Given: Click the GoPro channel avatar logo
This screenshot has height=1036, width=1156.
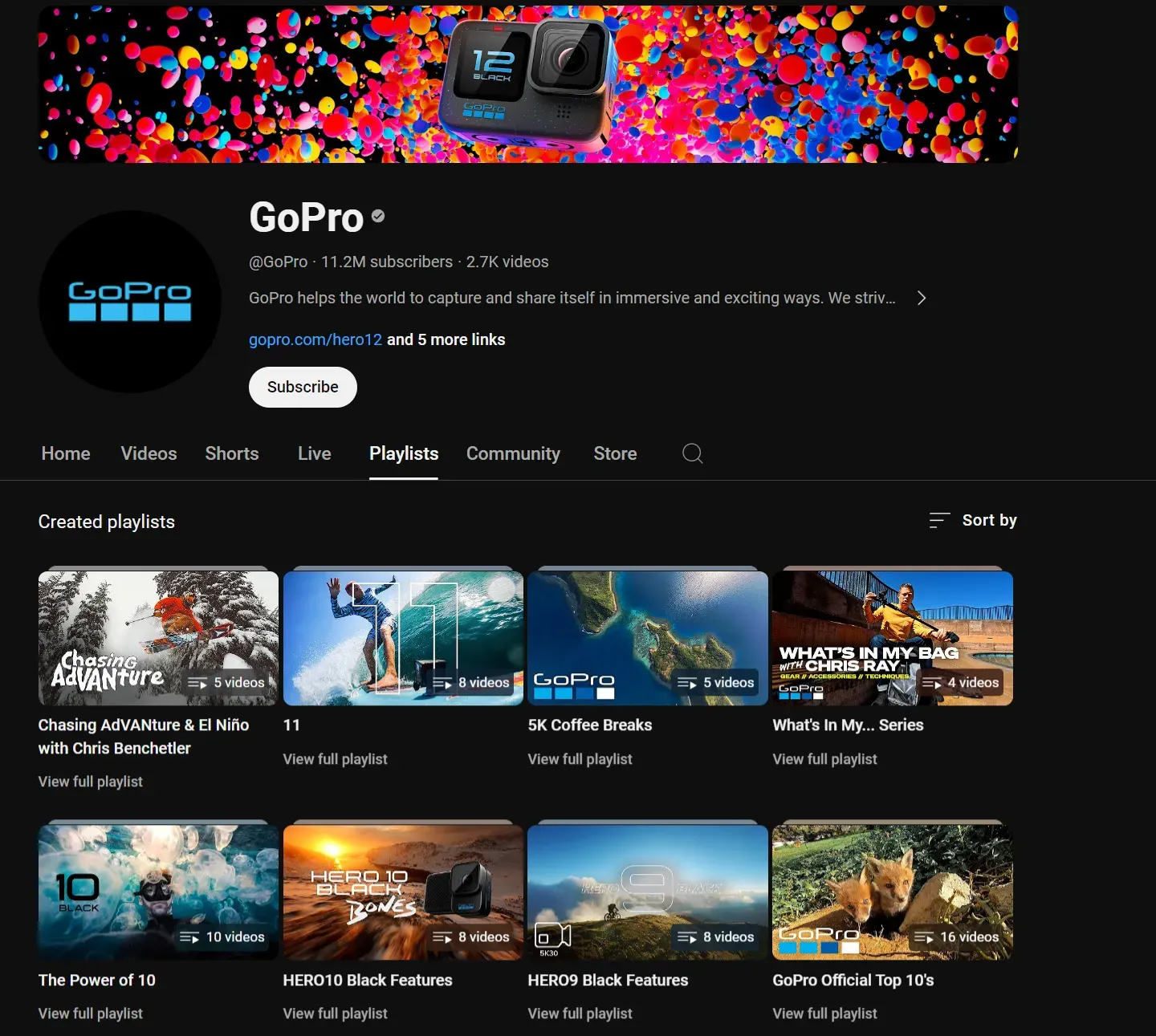Looking at the screenshot, I should [130, 302].
